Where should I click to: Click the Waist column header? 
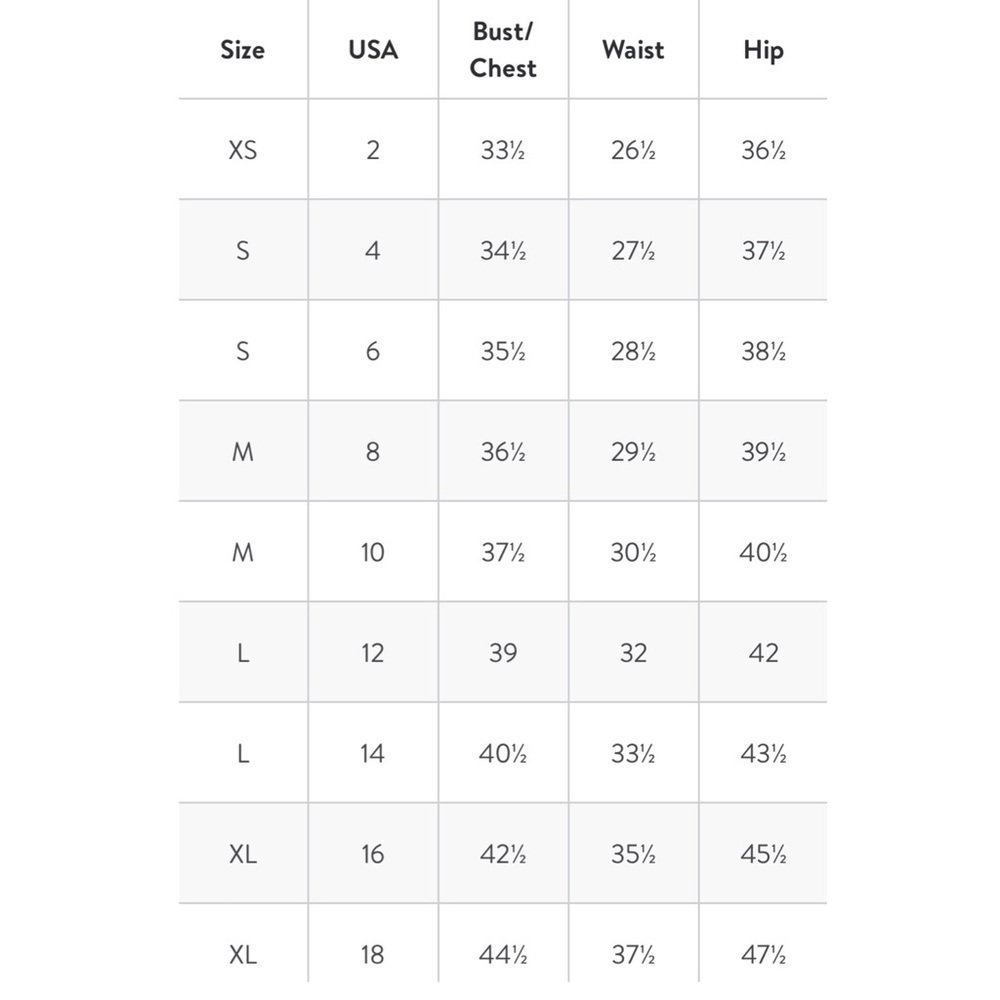(633, 50)
